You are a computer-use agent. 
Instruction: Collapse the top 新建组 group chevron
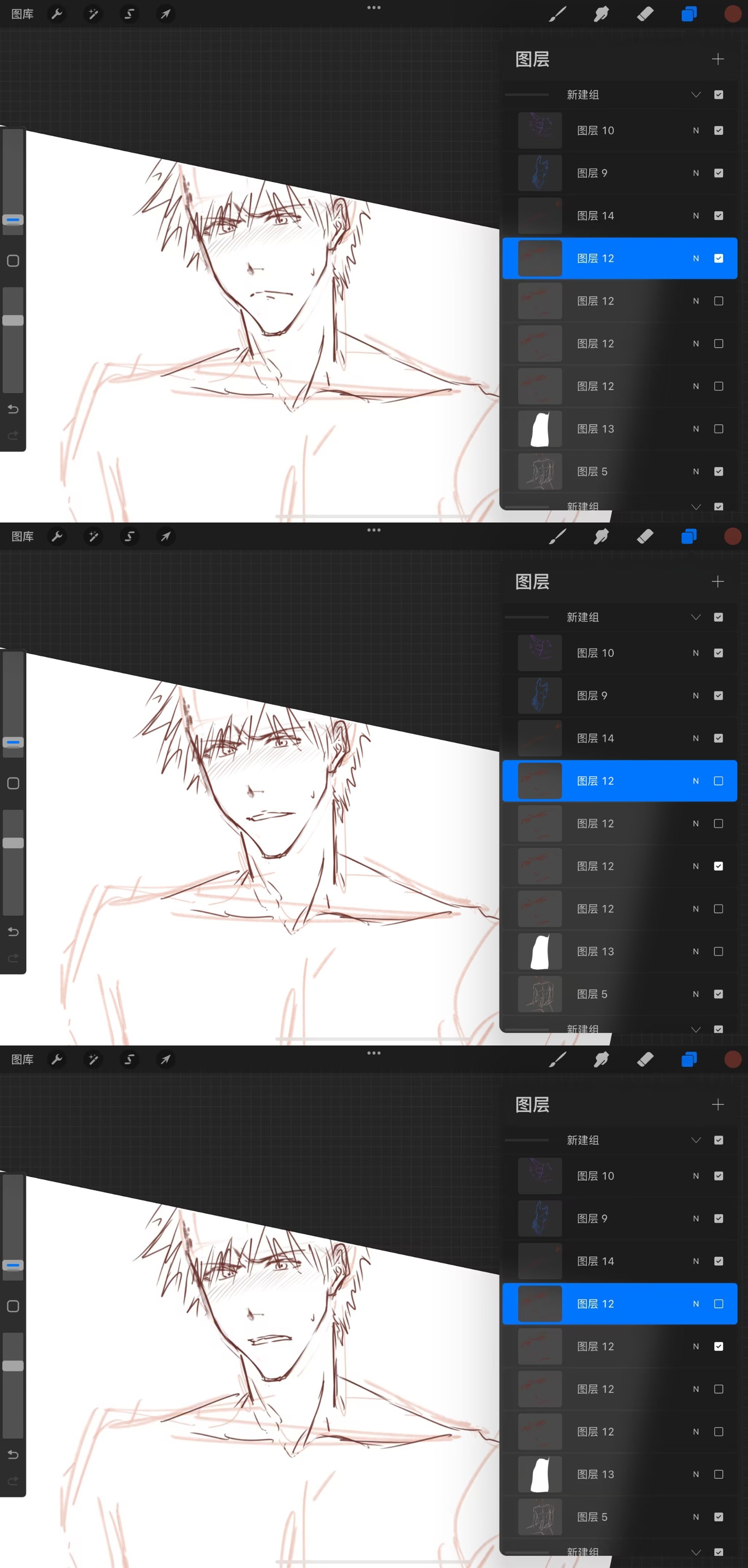(x=696, y=94)
